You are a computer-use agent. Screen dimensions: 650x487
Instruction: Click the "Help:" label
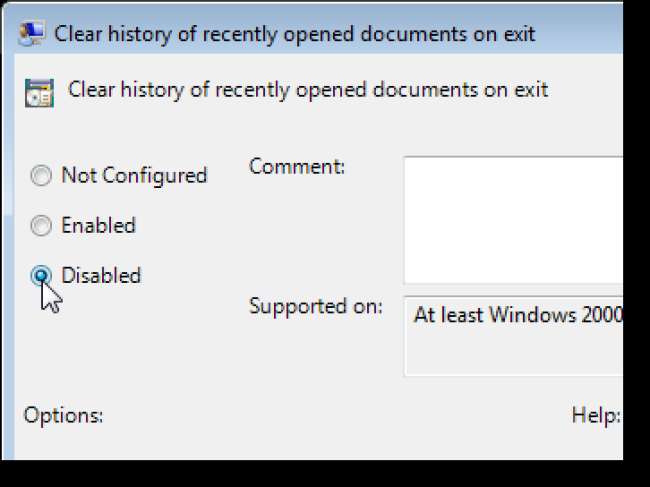596,414
